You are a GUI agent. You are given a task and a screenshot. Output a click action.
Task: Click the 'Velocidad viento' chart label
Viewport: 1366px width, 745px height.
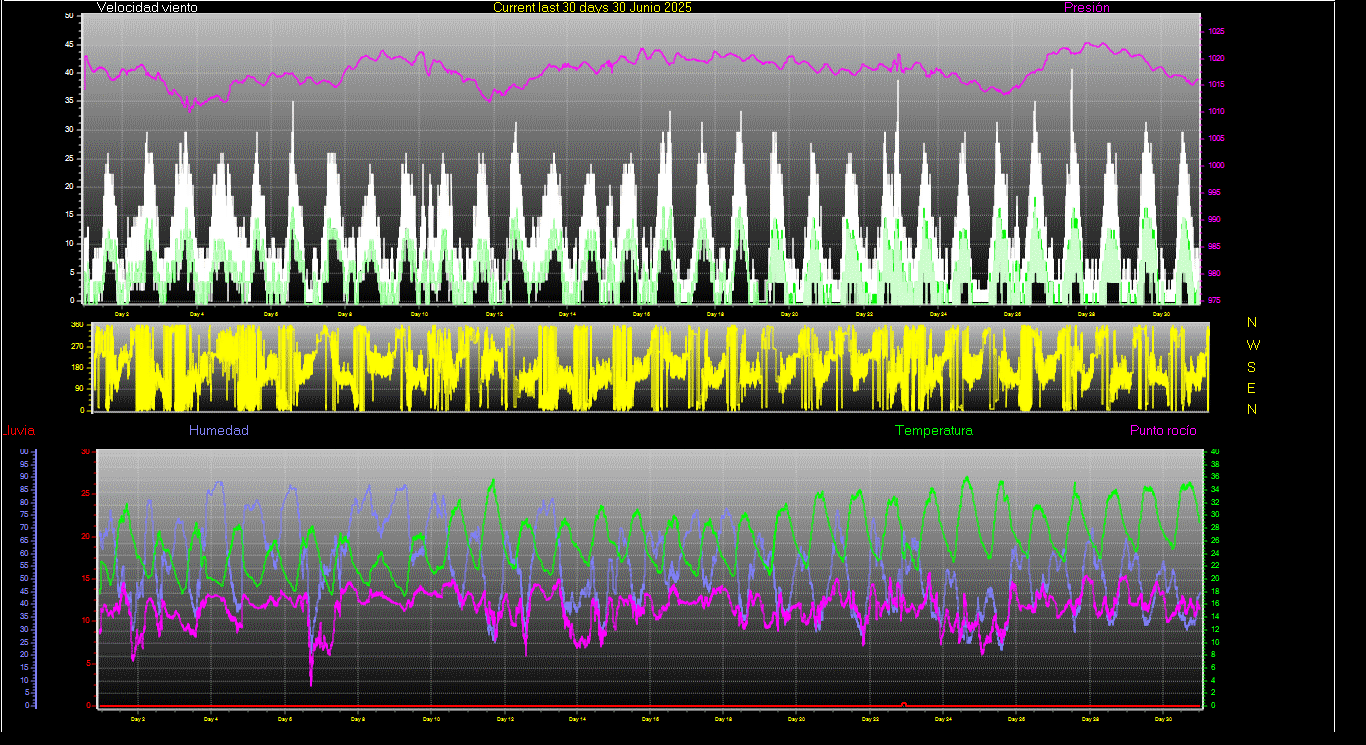[x=147, y=8]
